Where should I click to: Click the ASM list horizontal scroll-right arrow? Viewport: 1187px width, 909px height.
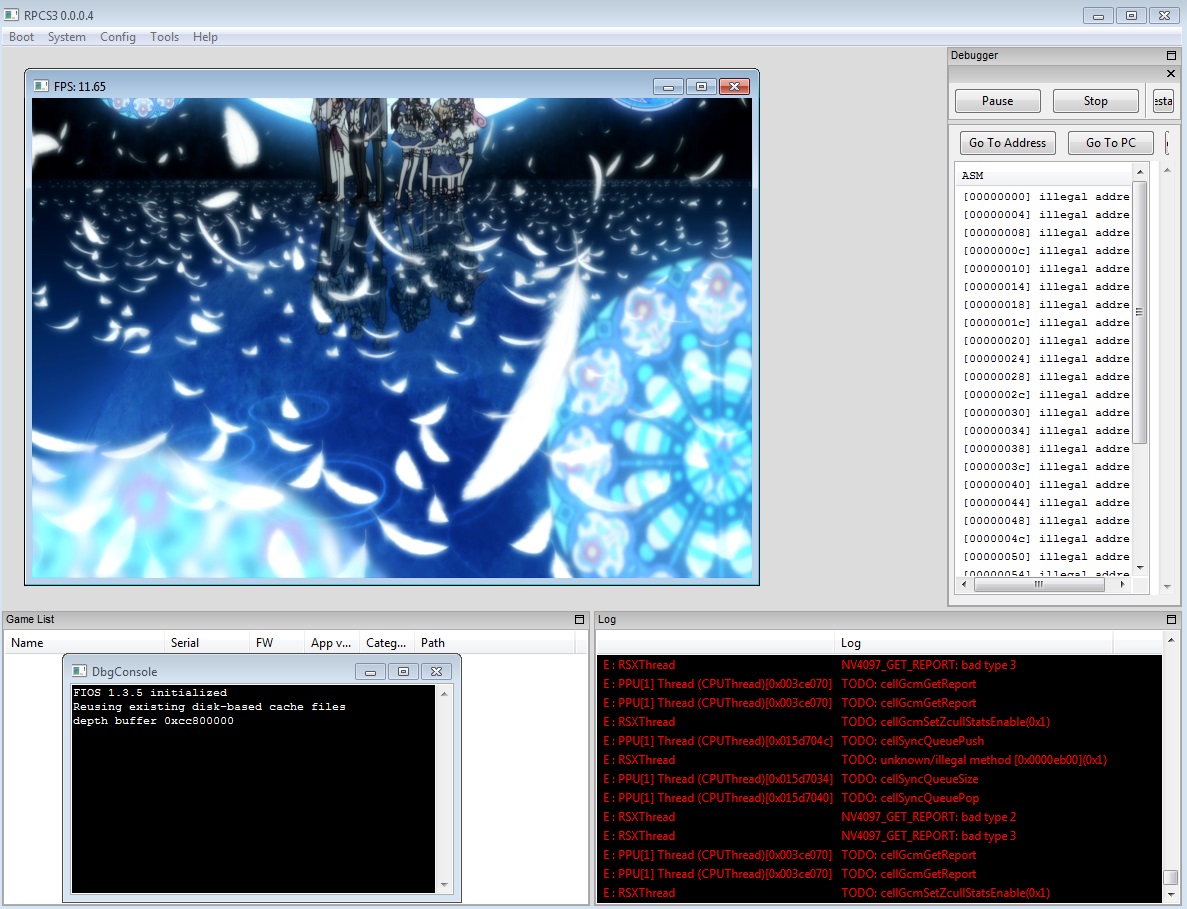(1122, 584)
